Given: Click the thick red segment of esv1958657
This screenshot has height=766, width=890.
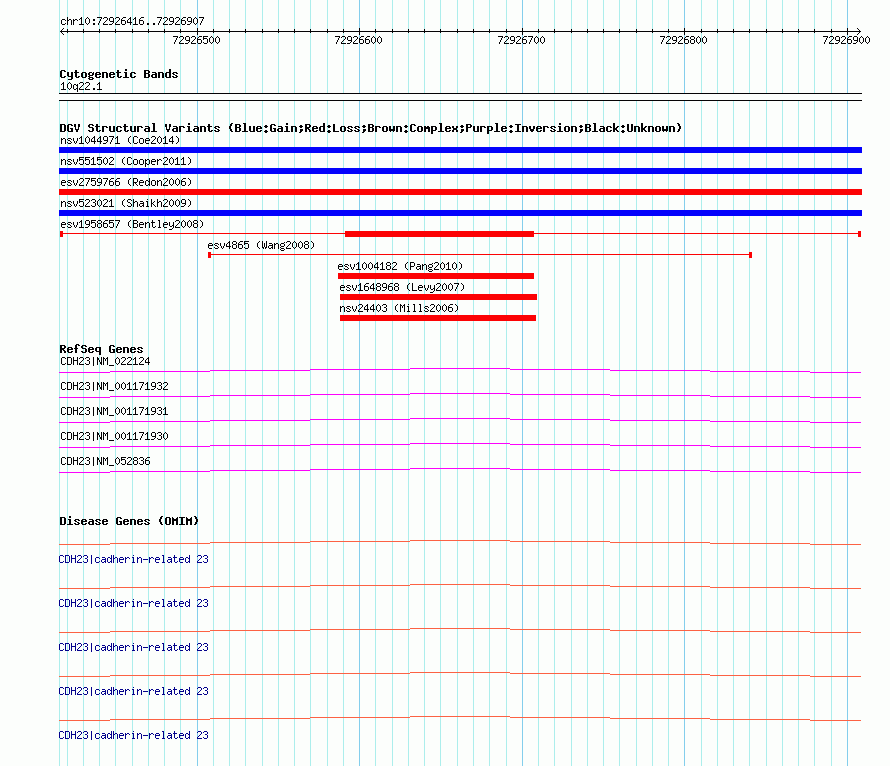Looking at the screenshot, I should point(439,234).
